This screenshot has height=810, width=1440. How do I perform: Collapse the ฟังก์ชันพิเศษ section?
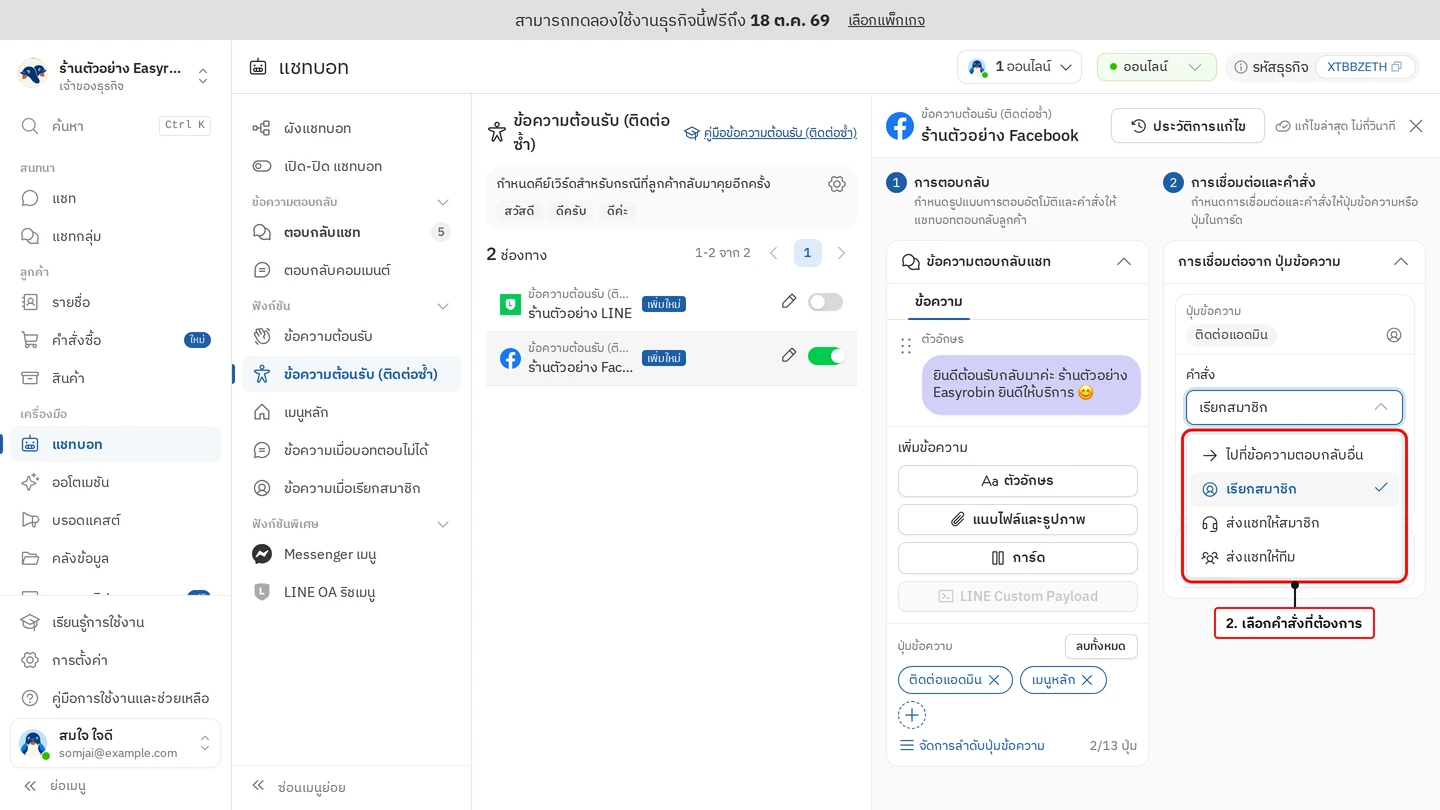click(443, 524)
